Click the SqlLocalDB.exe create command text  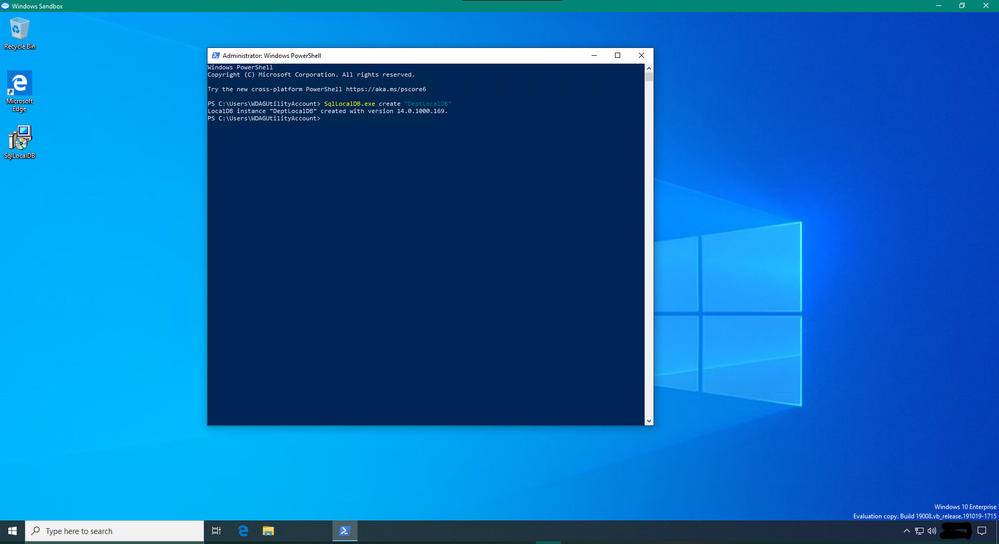pyautogui.click(x=387, y=104)
